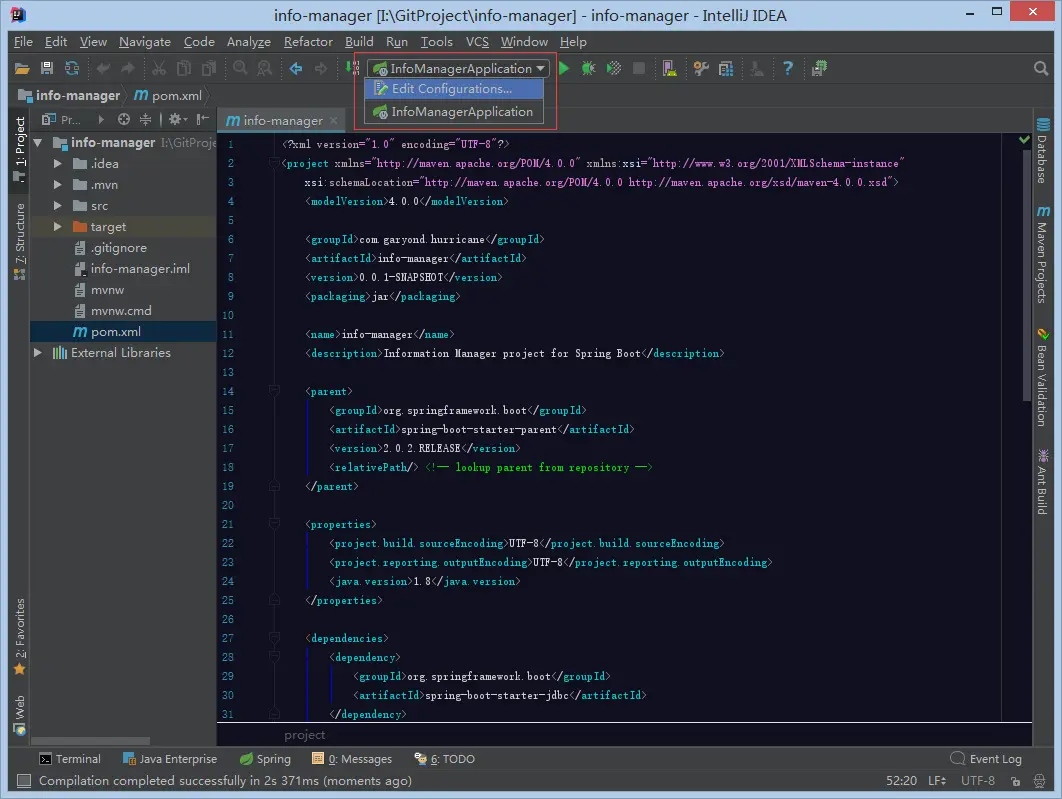Click the Paste icon in the toolbar
This screenshot has width=1062, height=799.
coord(209,68)
